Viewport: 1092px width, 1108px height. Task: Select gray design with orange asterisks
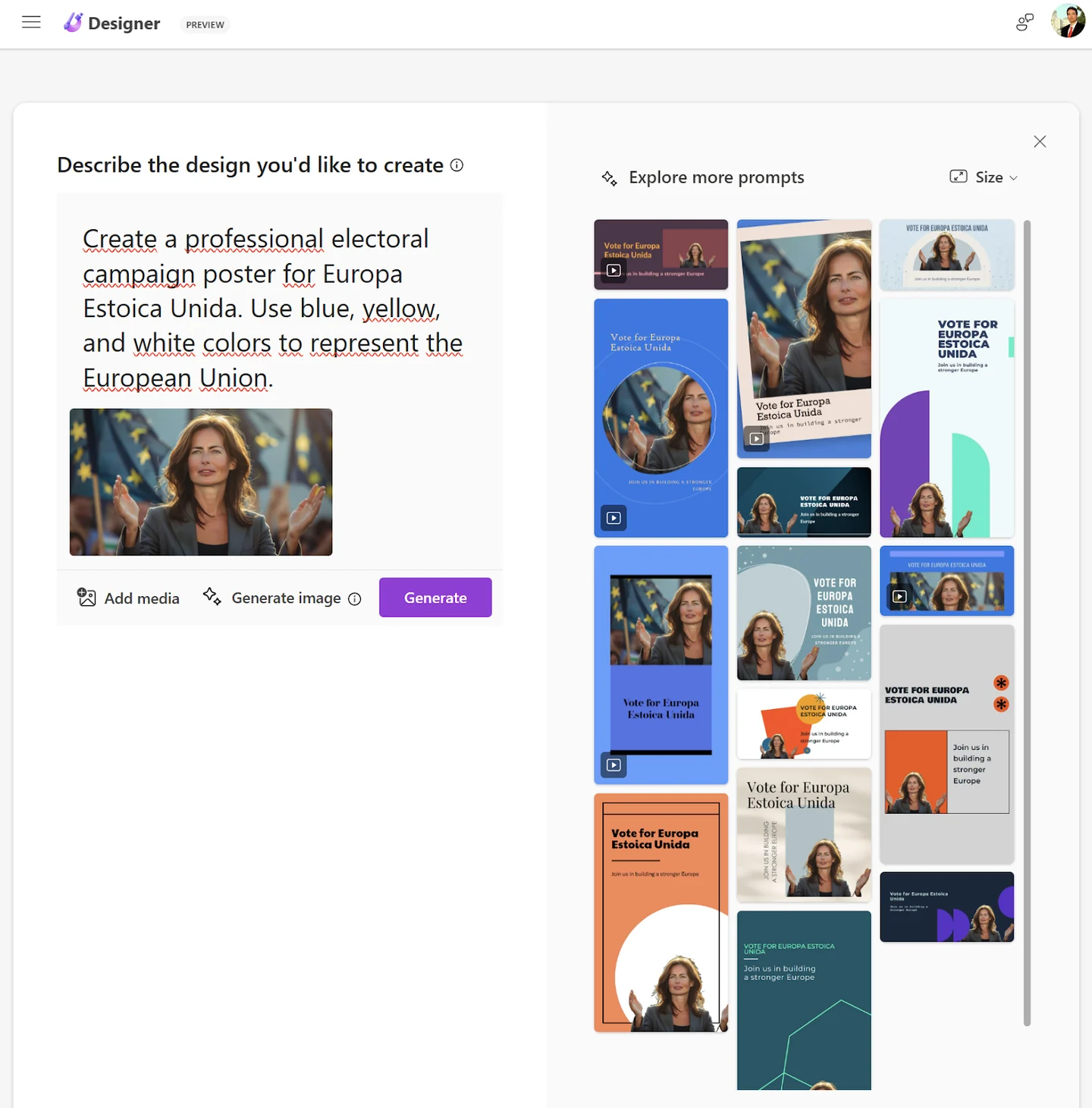click(x=946, y=744)
